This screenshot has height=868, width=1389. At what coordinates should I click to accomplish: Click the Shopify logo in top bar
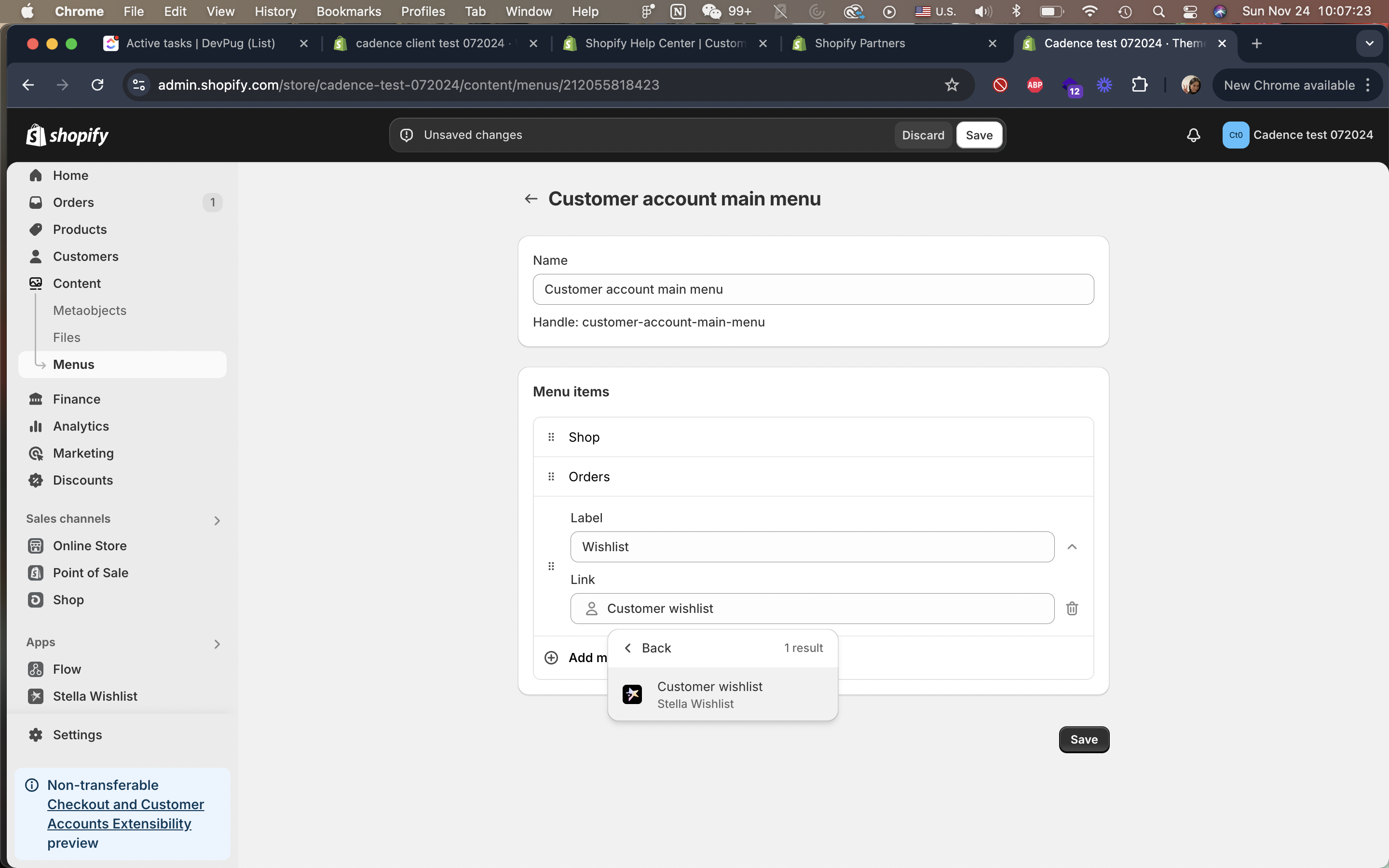(x=67, y=135)
